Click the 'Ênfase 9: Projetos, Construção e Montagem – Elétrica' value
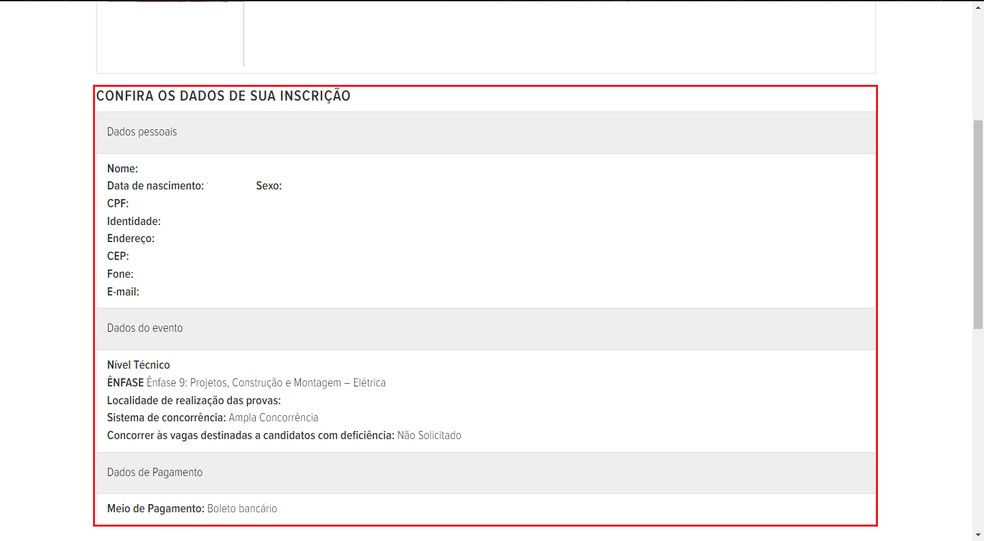This screenshot has width=984, height=541. [x=266, y=382]
